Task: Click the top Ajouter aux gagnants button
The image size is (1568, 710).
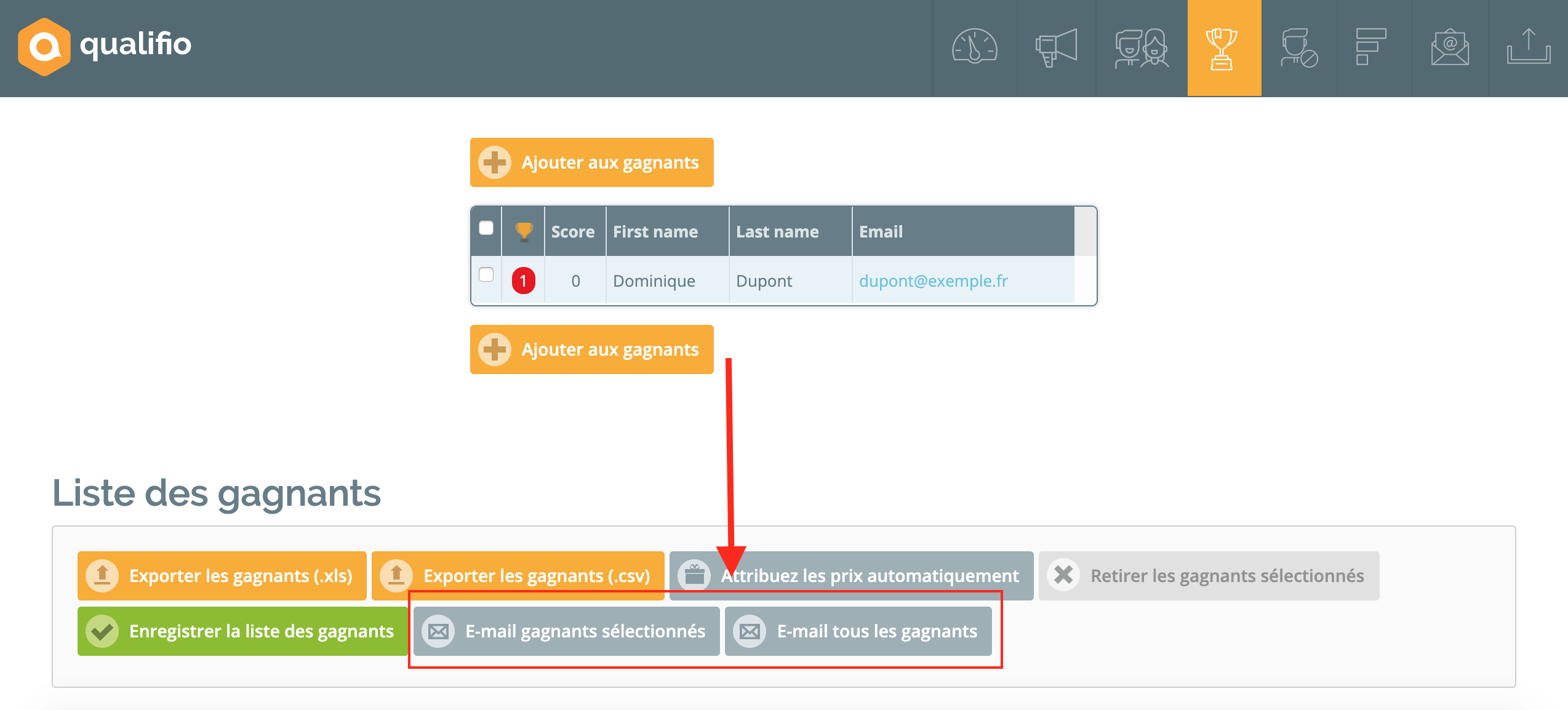Action: 592,162
